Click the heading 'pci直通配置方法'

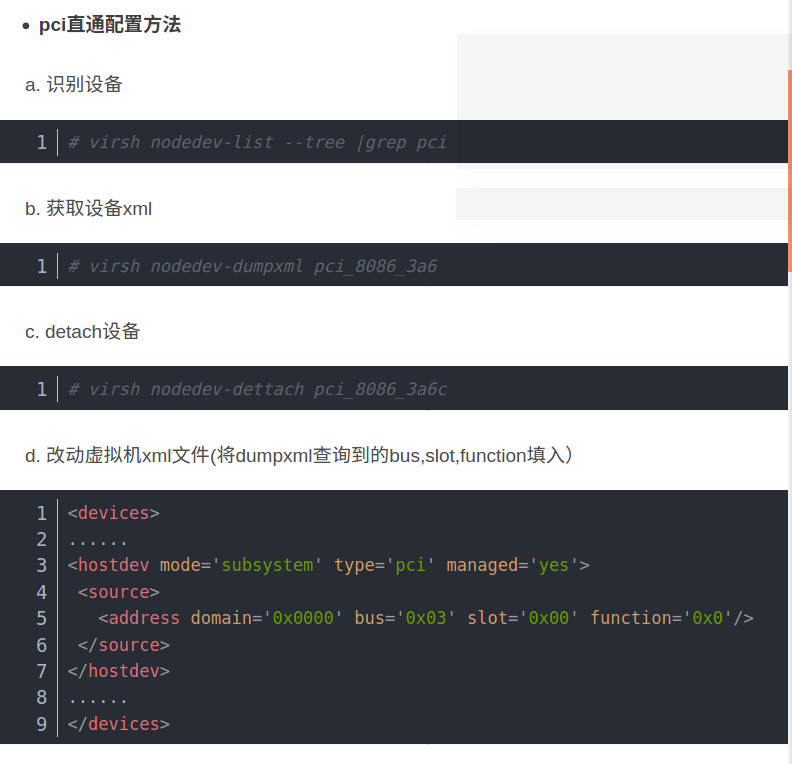110,25
